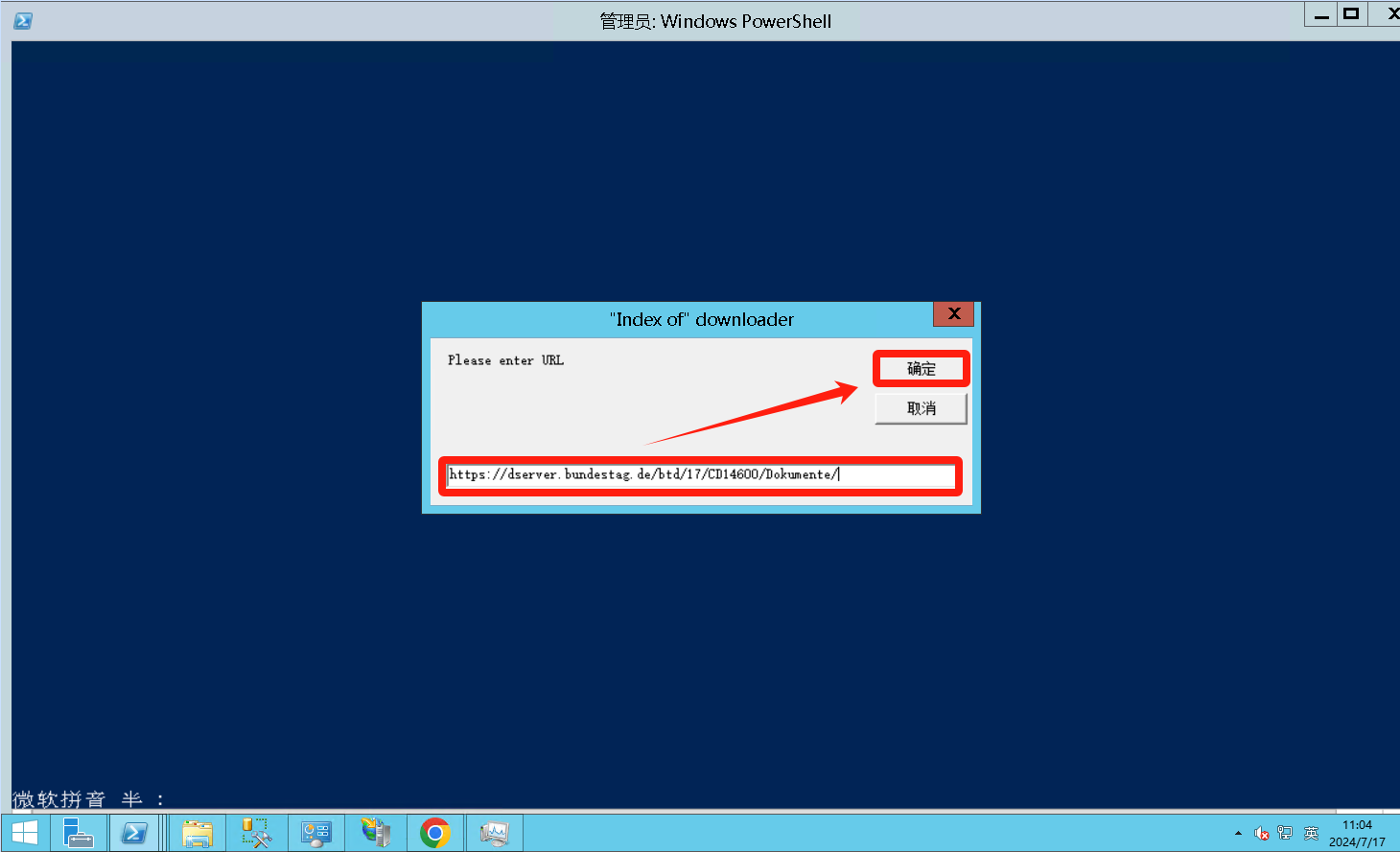Open the Windows Start menu
Screen dimensions: 1400x852
click(25, 833)
